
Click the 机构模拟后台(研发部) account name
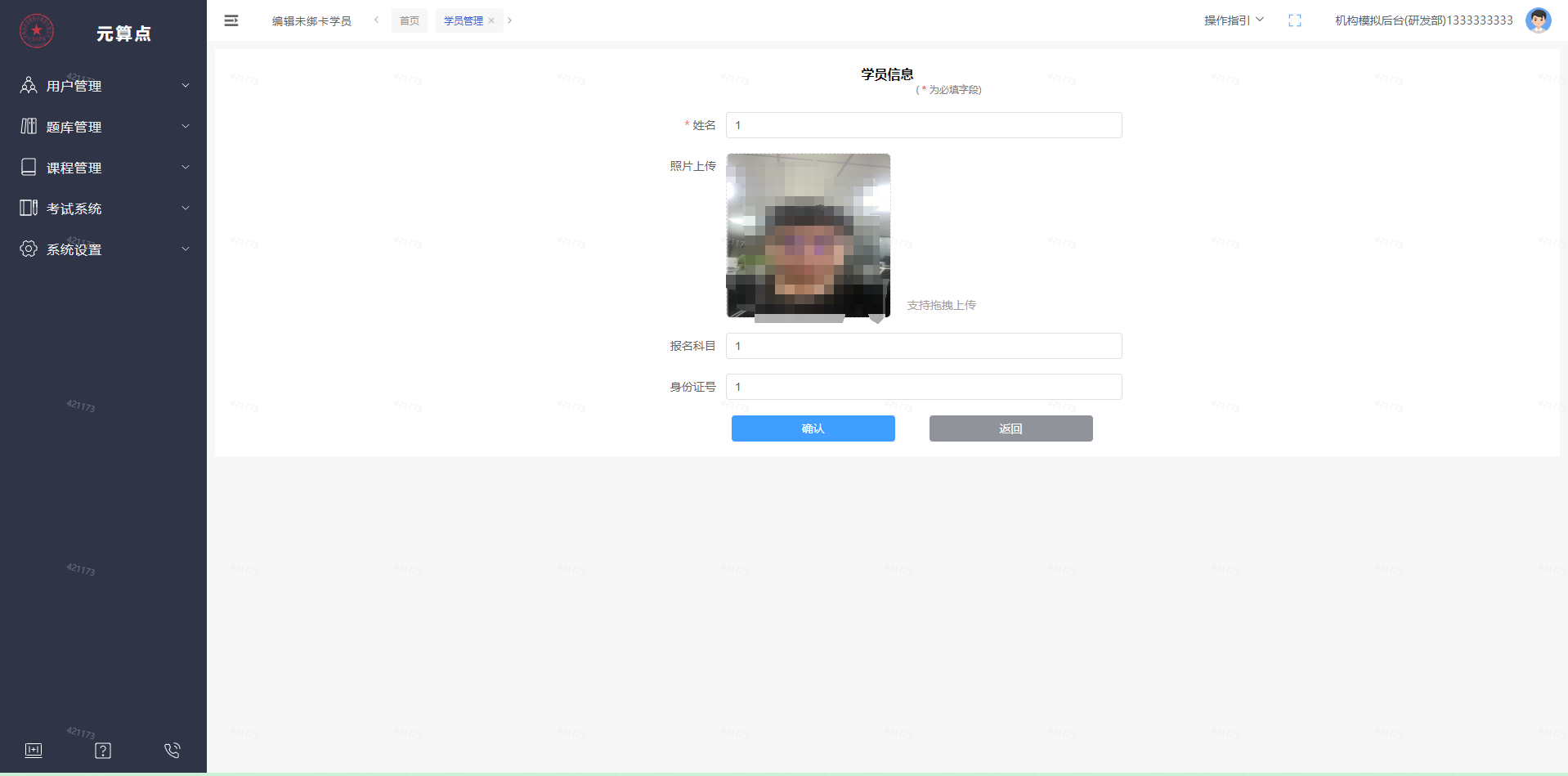click(1423, 20)
